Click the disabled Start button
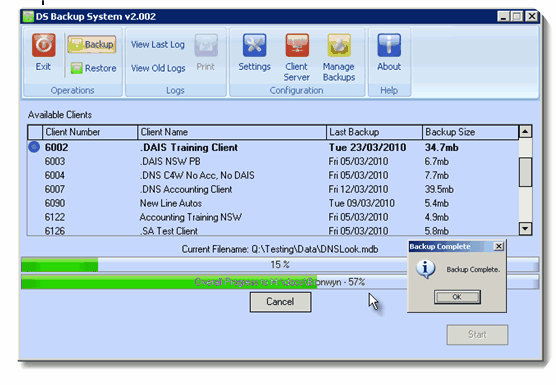The image size is (556, 385). [477, 335]
